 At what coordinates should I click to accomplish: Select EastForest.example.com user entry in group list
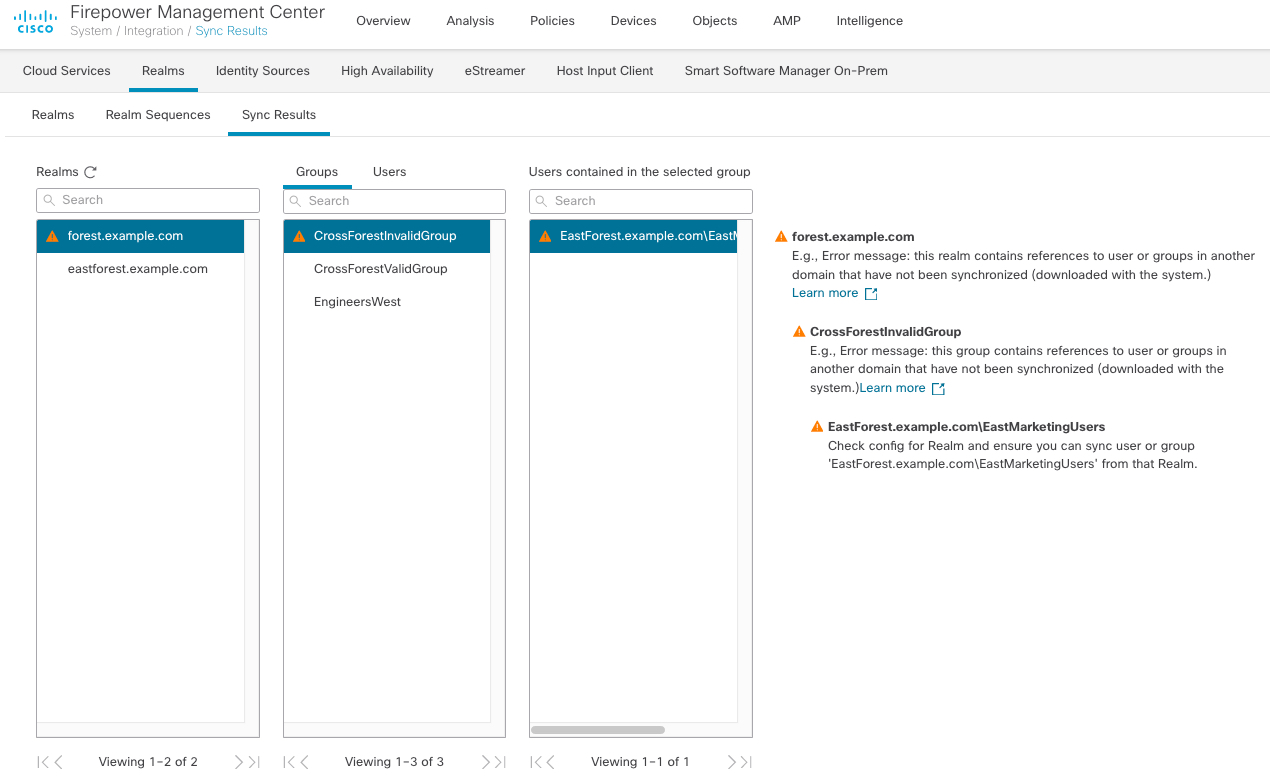(x=633, y=236)
